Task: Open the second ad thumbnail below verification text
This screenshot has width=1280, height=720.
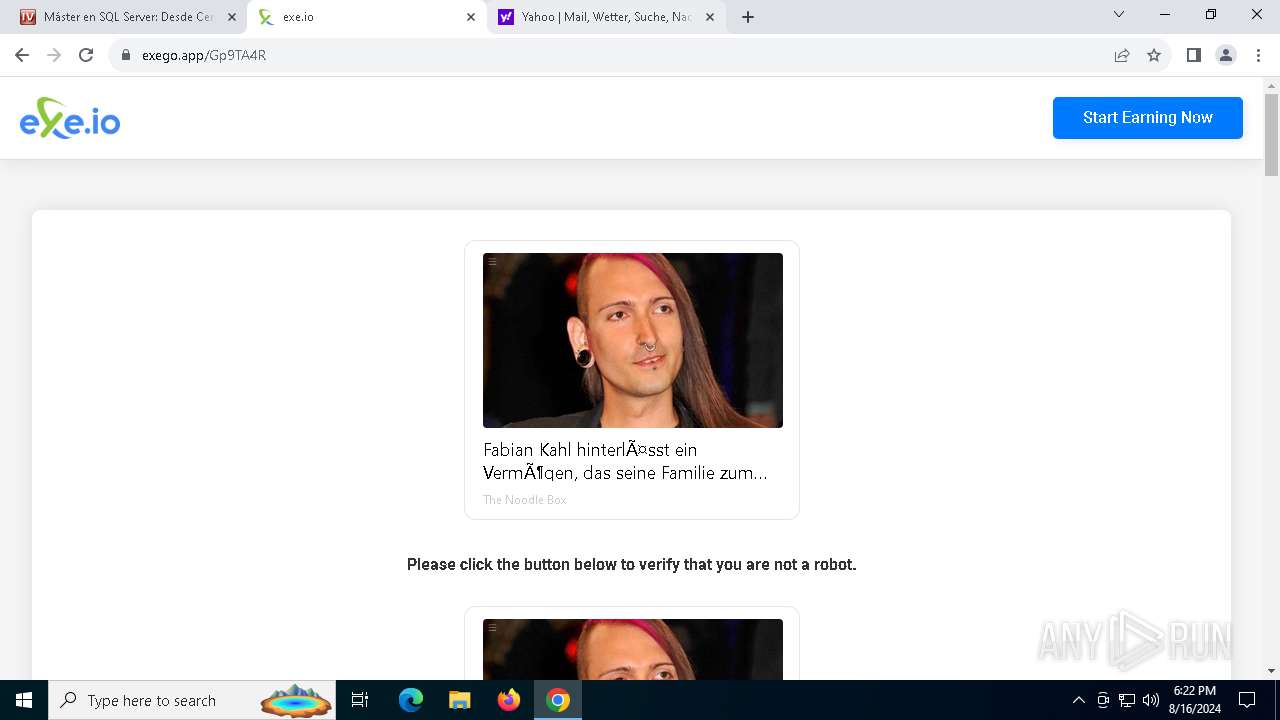Action: coord(633,649)
